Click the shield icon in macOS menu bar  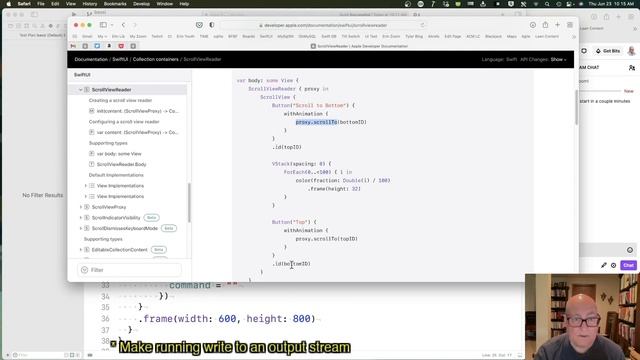pyautogui.click(x=511, y=4)
